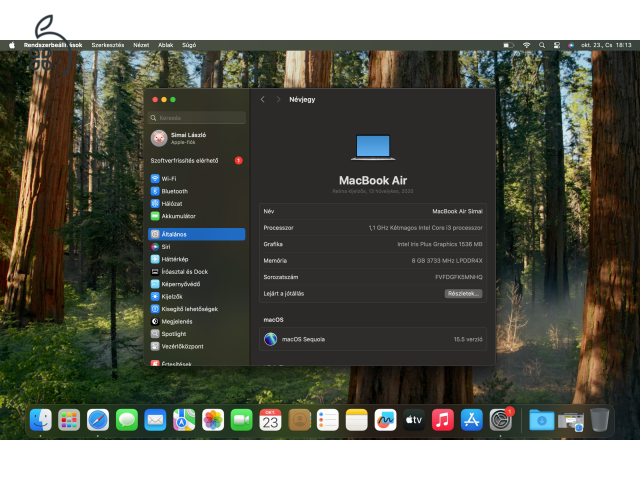Open the Szerkesztés menu
Image resolution: width=640 pixels, height=480 pixels.
coord(107,45)
